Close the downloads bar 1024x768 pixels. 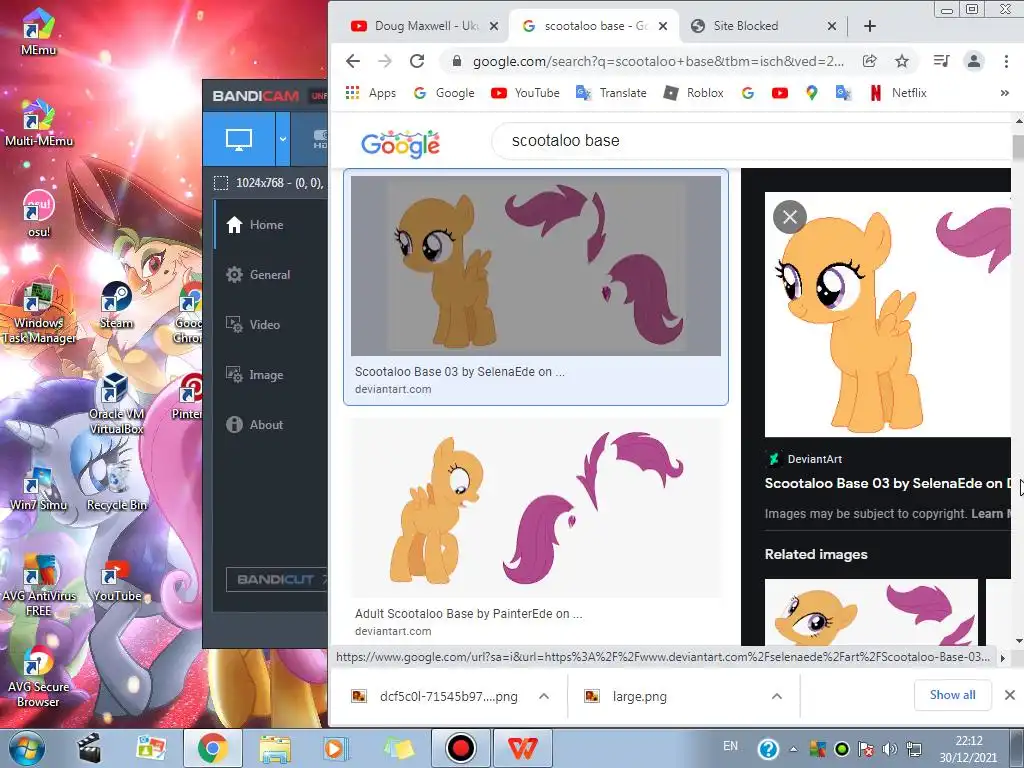pyautogui.click(x=1009, y=695)
